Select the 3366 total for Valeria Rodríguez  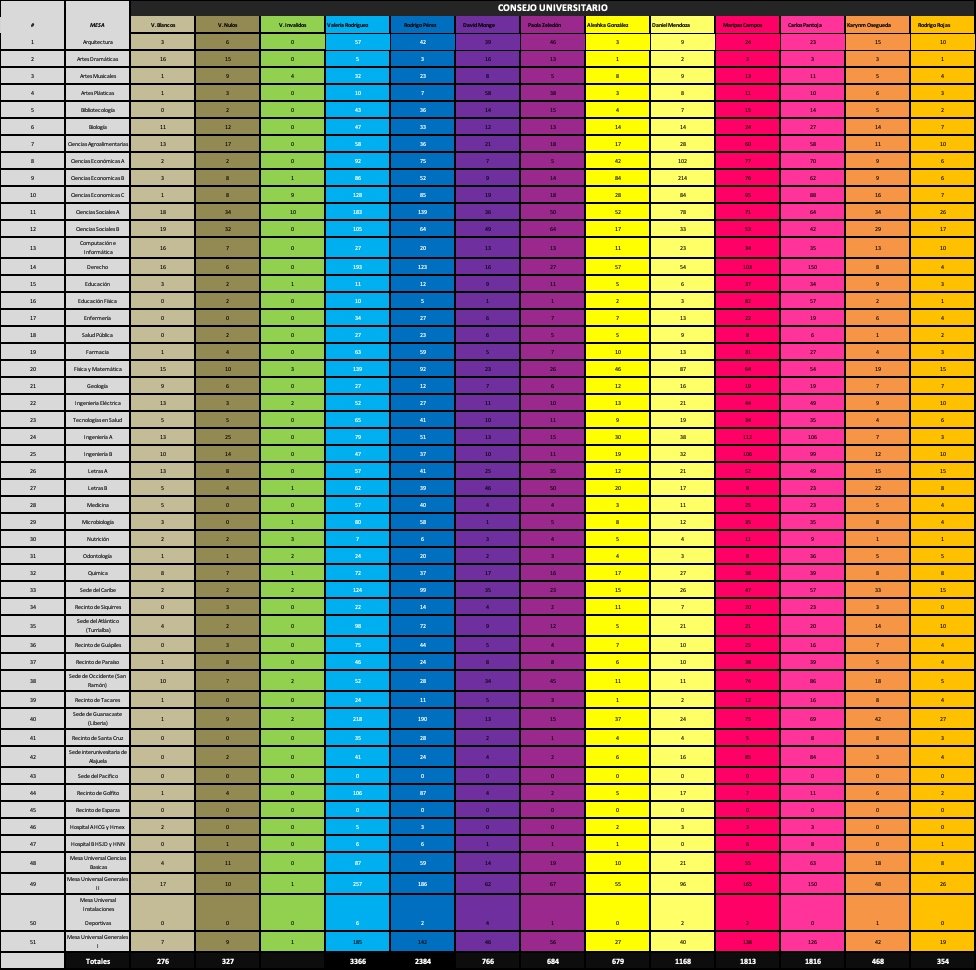pyautogui.click(x=357, y=961)
